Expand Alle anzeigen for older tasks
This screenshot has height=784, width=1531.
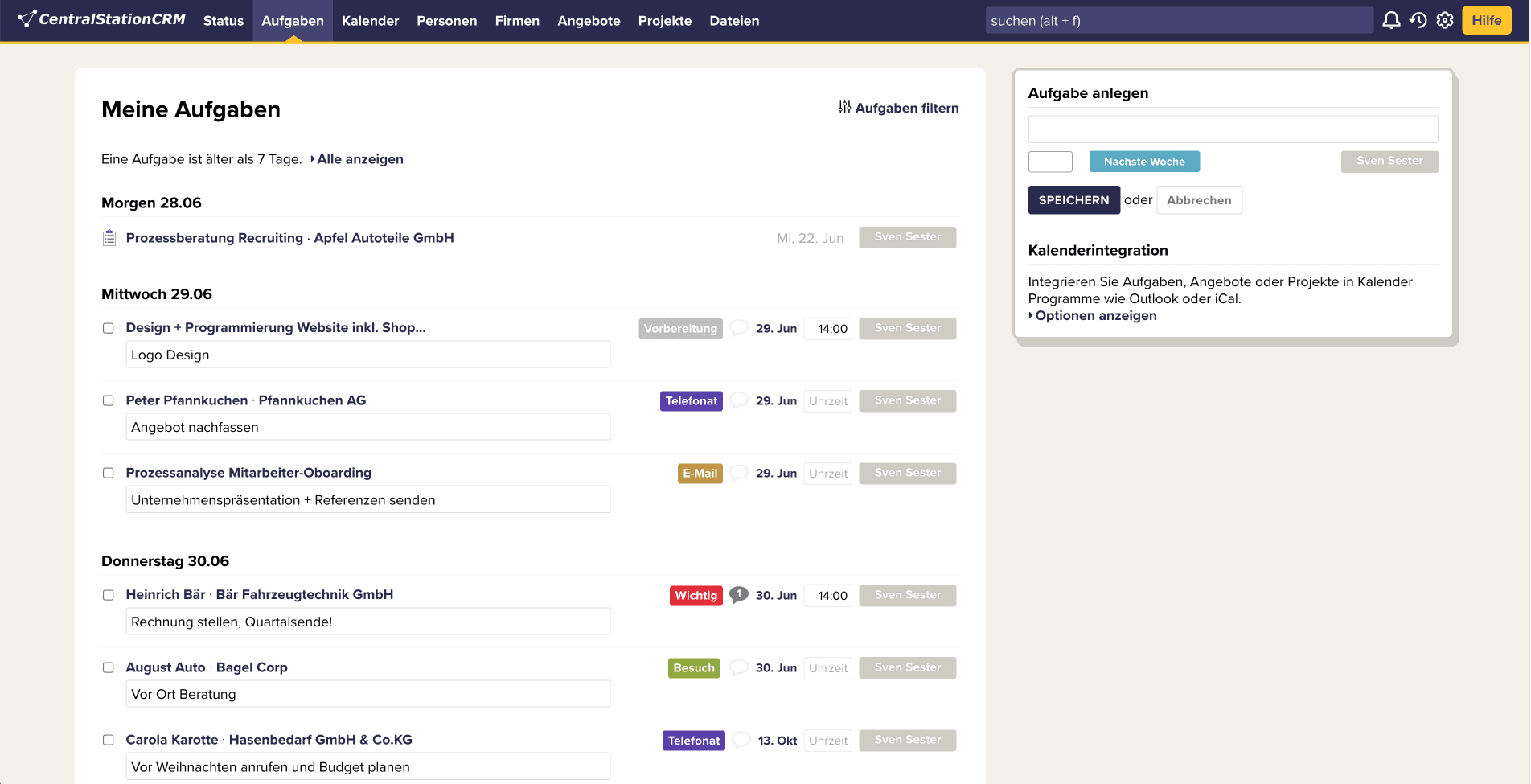359,159
